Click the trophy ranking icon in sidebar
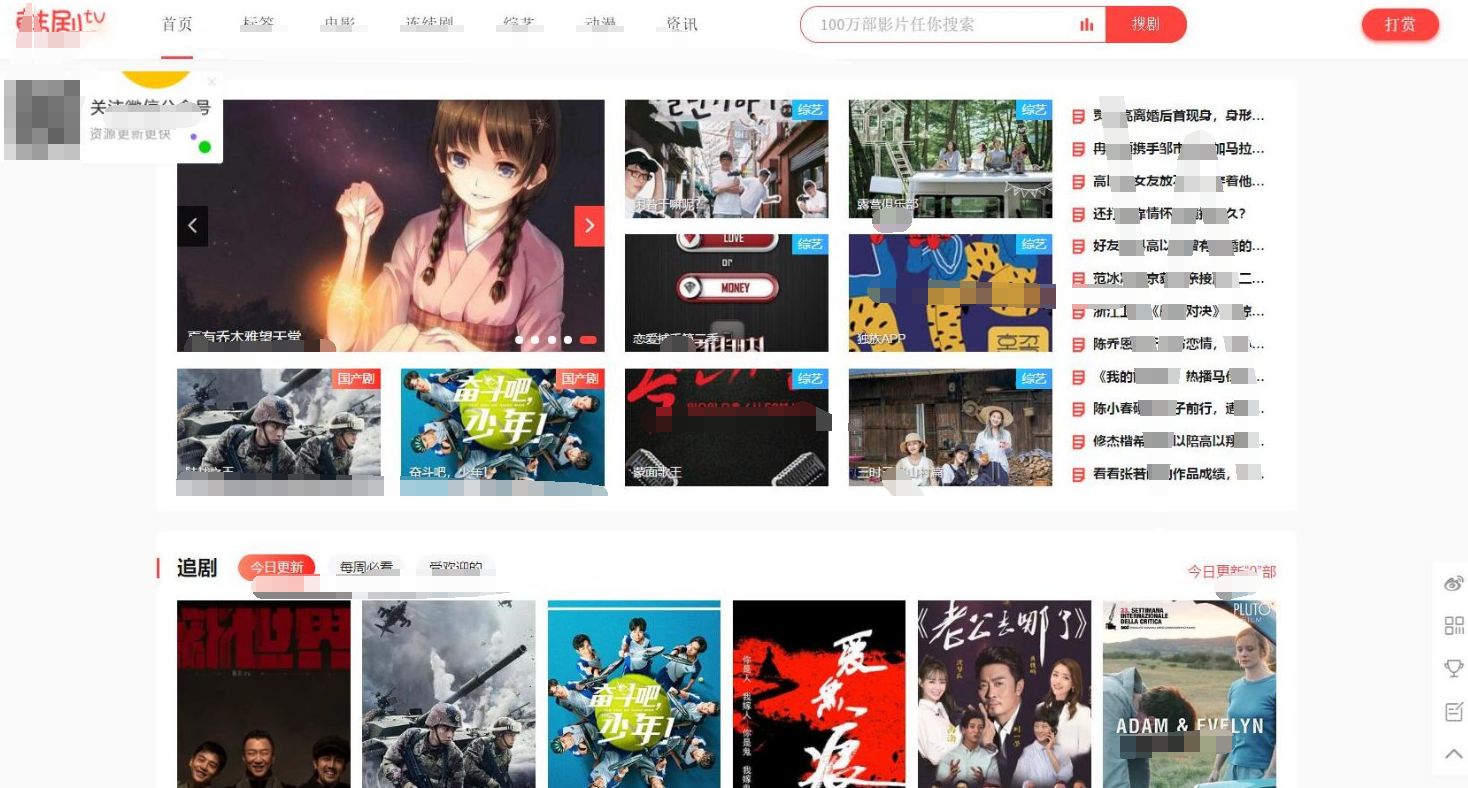 point(1453,668)
